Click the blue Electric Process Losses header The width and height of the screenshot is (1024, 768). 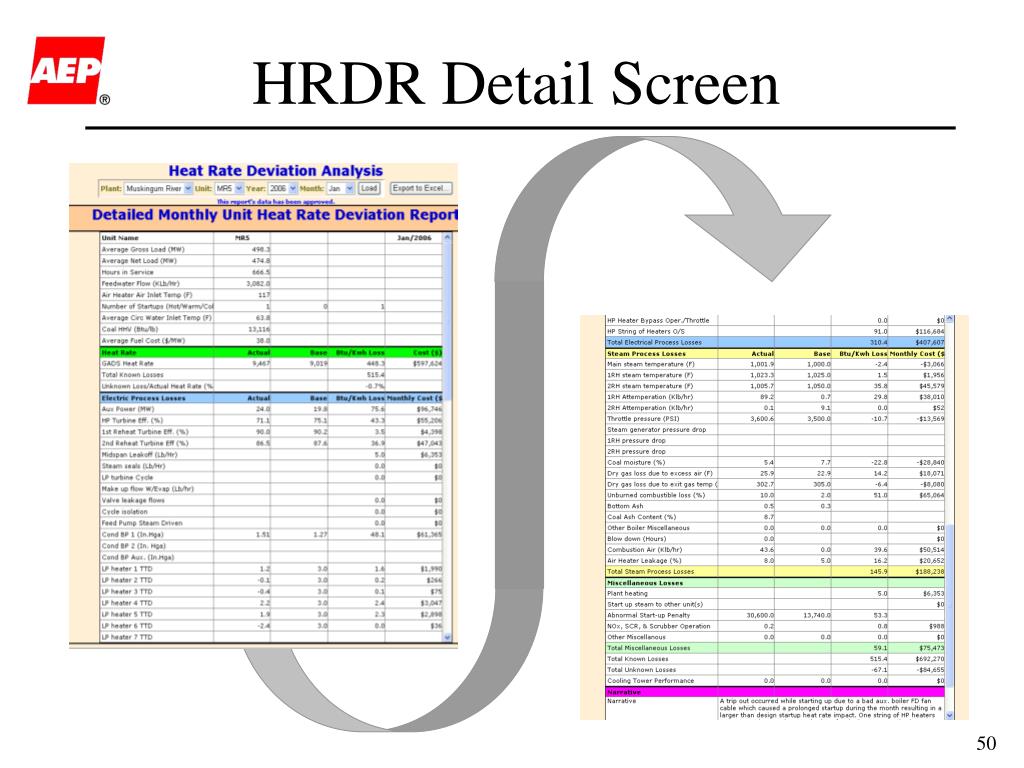tap(271, 398)
